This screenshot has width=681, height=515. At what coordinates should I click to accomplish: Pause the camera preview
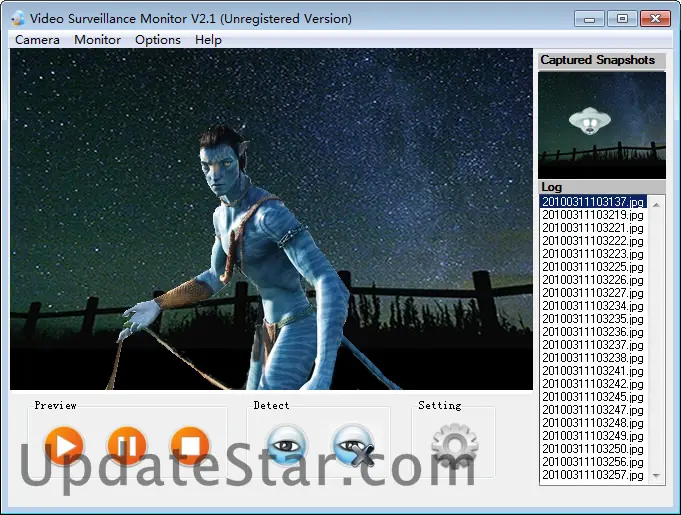(x=127, y=446)
